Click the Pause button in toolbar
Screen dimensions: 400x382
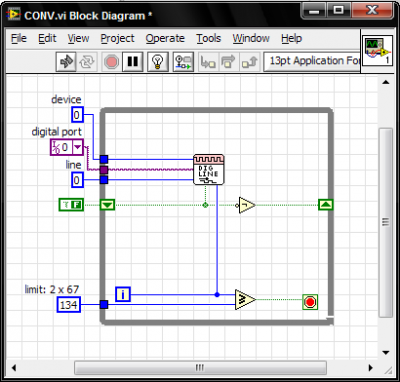133,62
